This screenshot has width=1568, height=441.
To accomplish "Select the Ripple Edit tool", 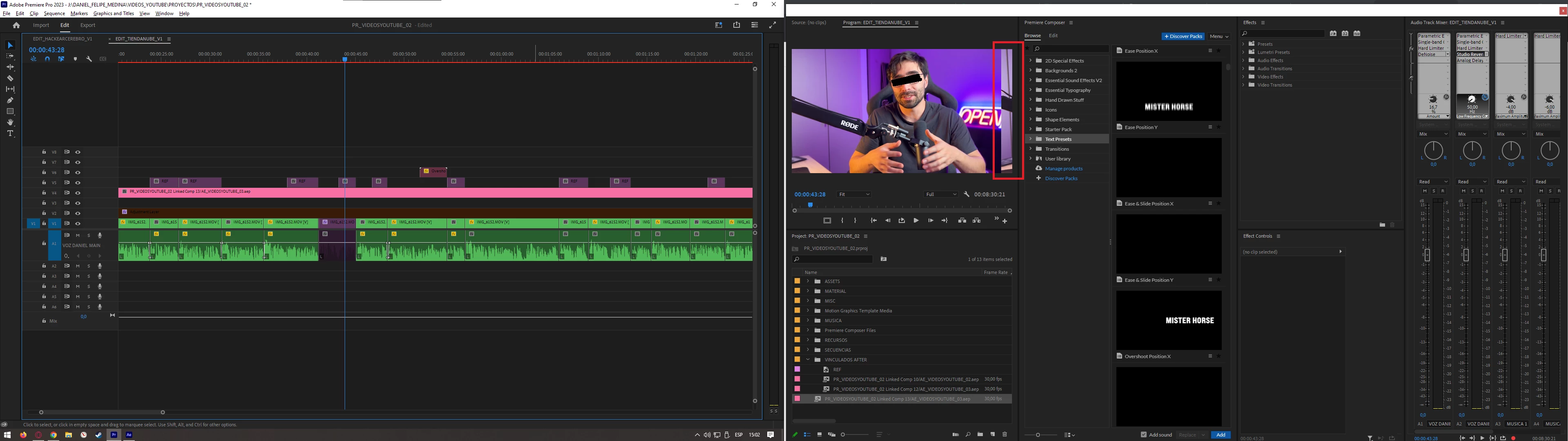I will point(10,67).
